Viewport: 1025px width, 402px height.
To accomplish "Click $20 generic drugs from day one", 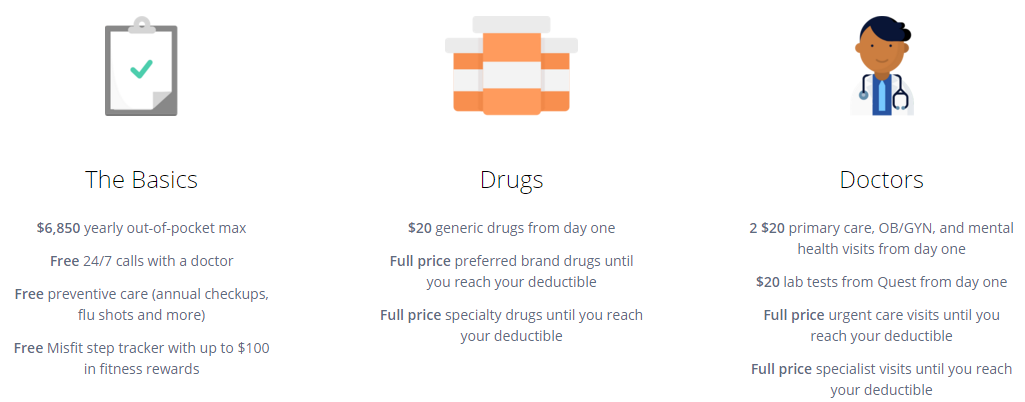I will (x=511, y=228).
